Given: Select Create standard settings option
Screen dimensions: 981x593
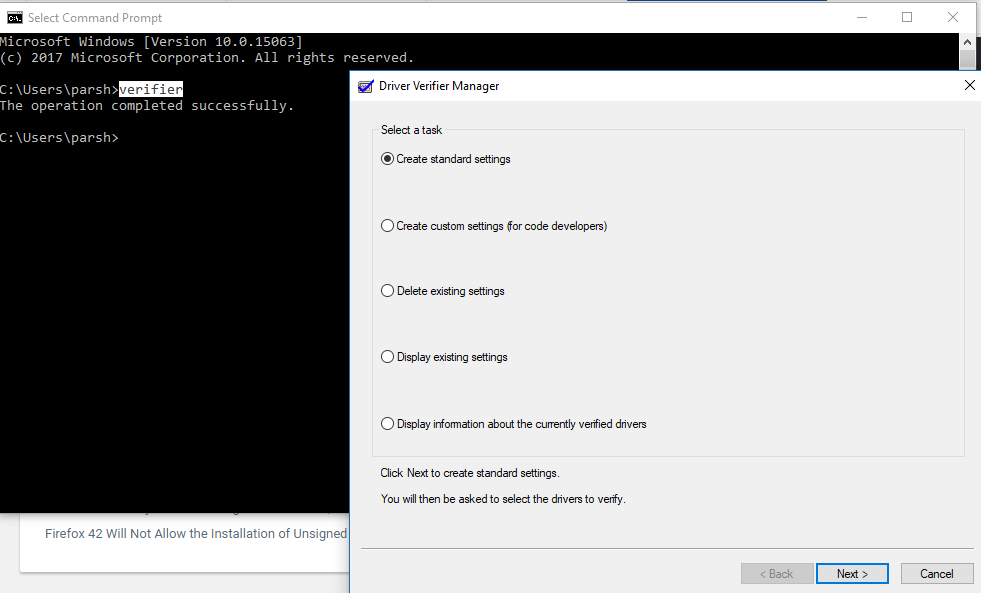Looking at the screenshot, I should [388, 159].
